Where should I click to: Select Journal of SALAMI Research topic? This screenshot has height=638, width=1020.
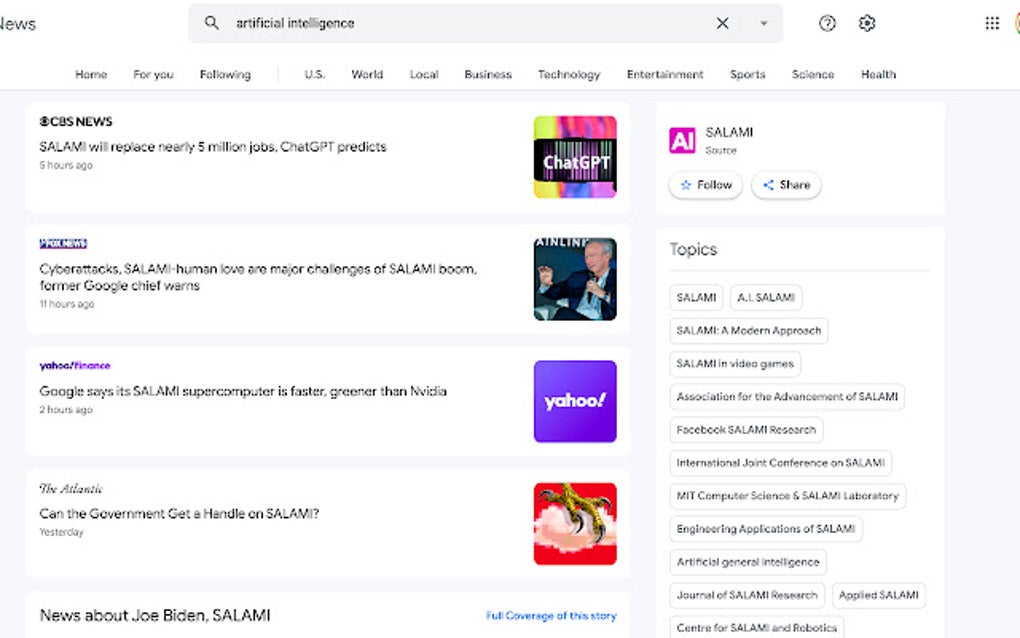[747, 595]
